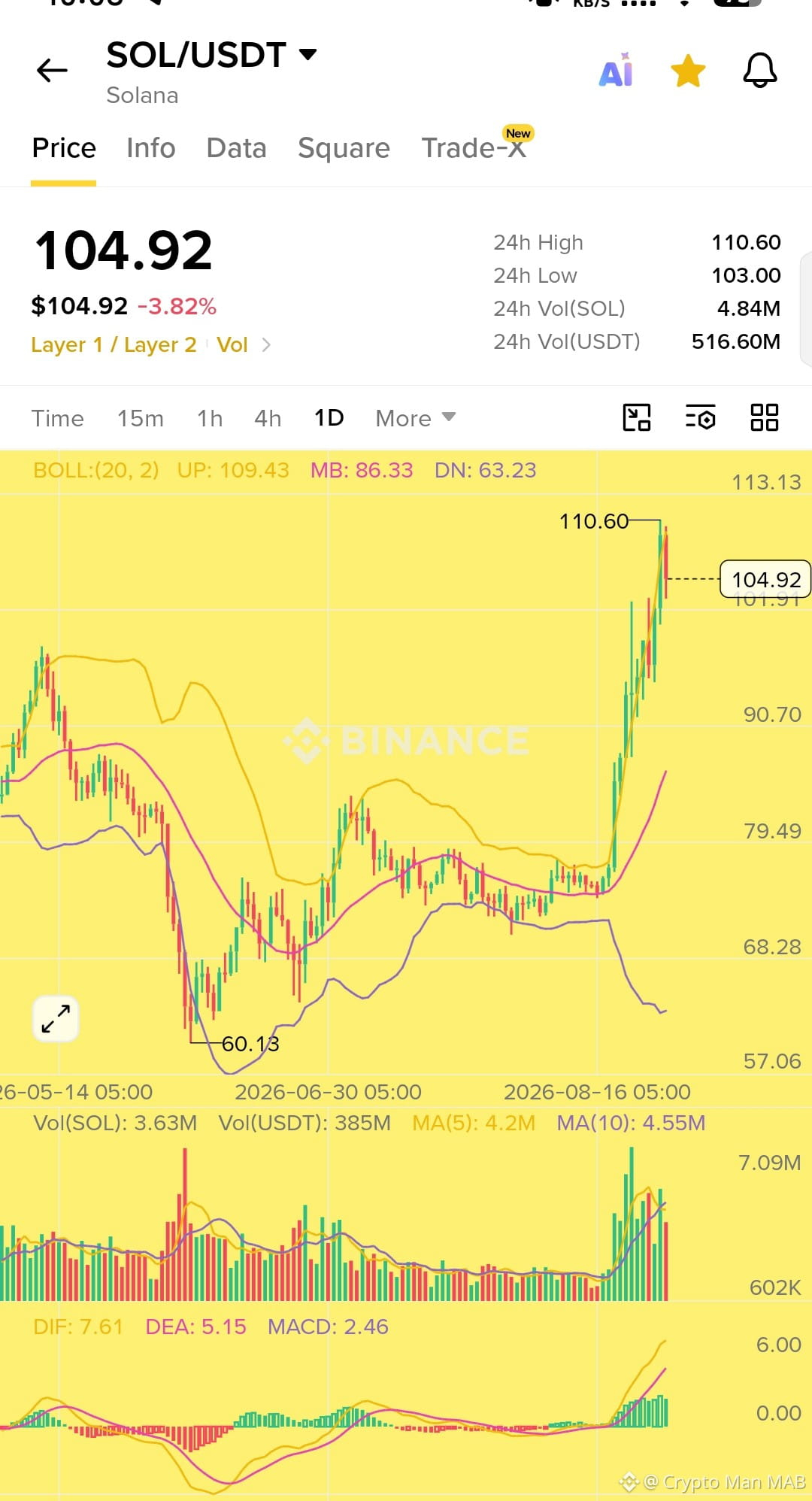Screen dimensions: 812x1501
Task: Select the 1D chart interval
Action: pyautogui.click(x=329, y=417)
